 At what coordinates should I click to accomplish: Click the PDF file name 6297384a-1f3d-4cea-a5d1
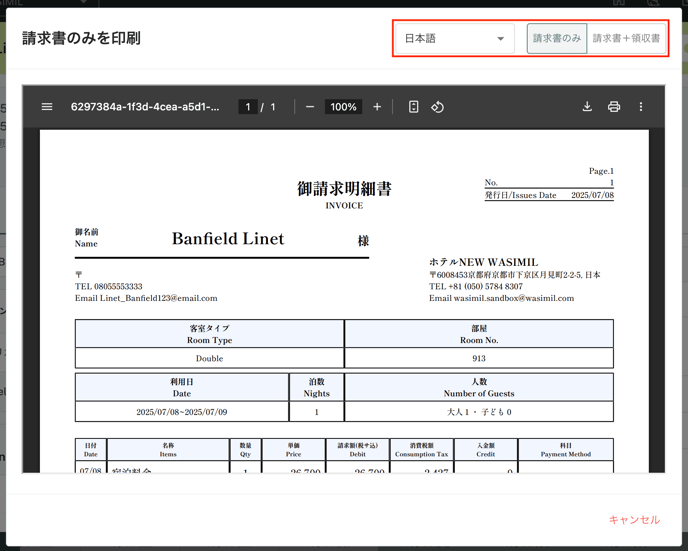point(145,107)
